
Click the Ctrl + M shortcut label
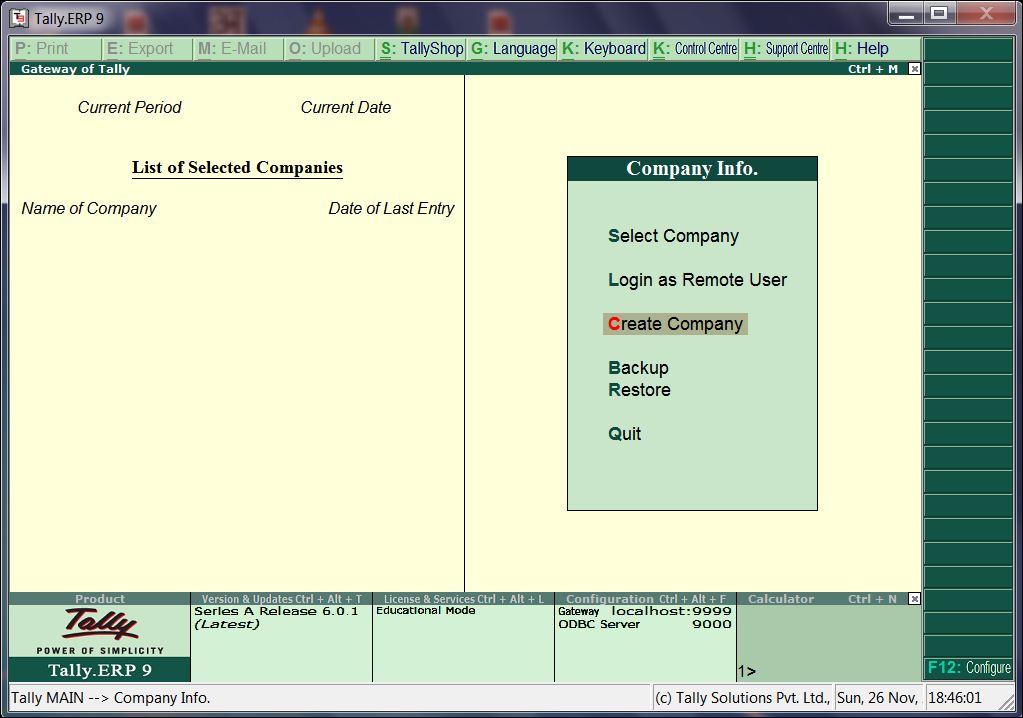(x=873, y=69)
